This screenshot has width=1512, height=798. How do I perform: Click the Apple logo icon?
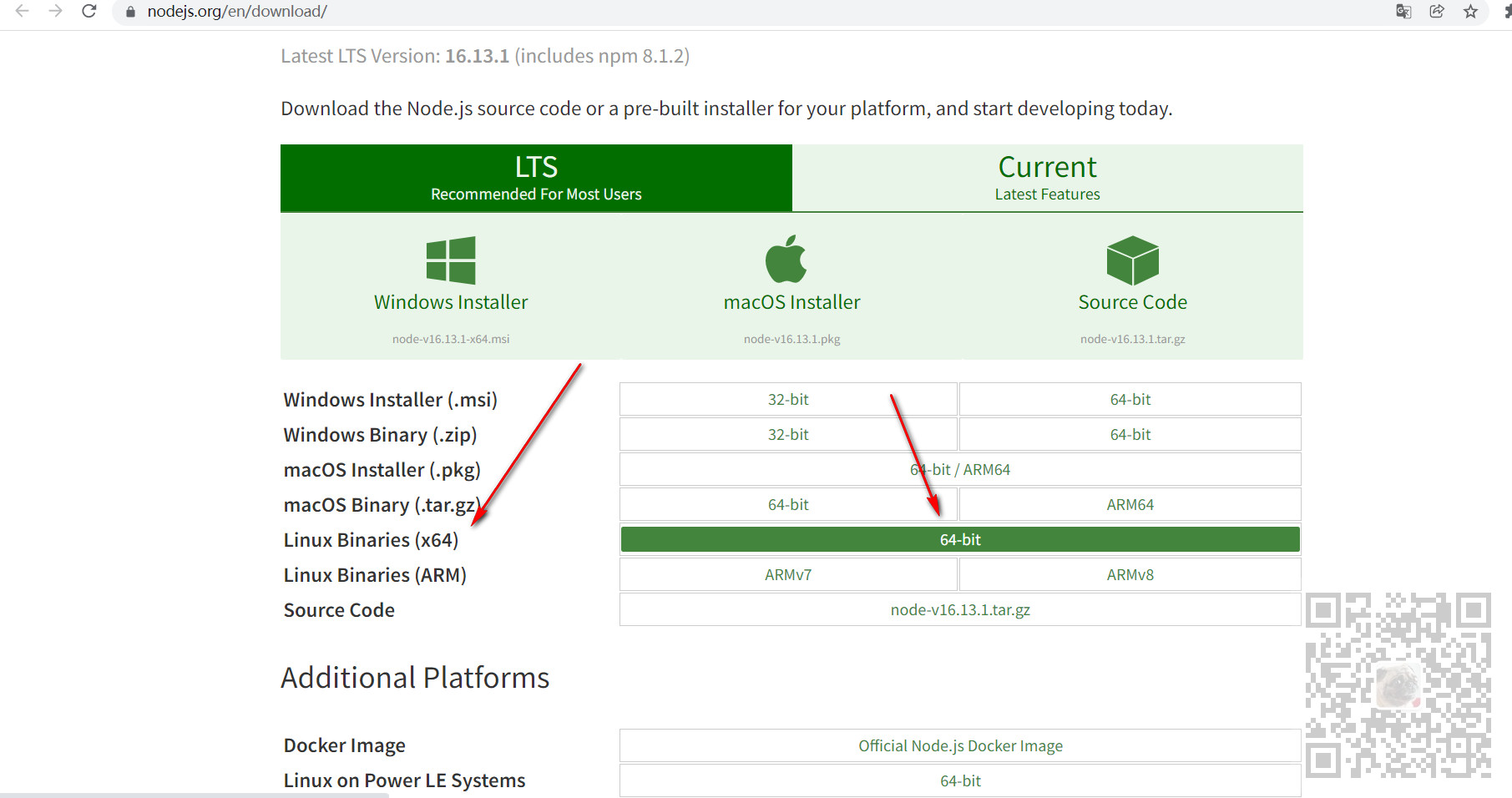786,259
